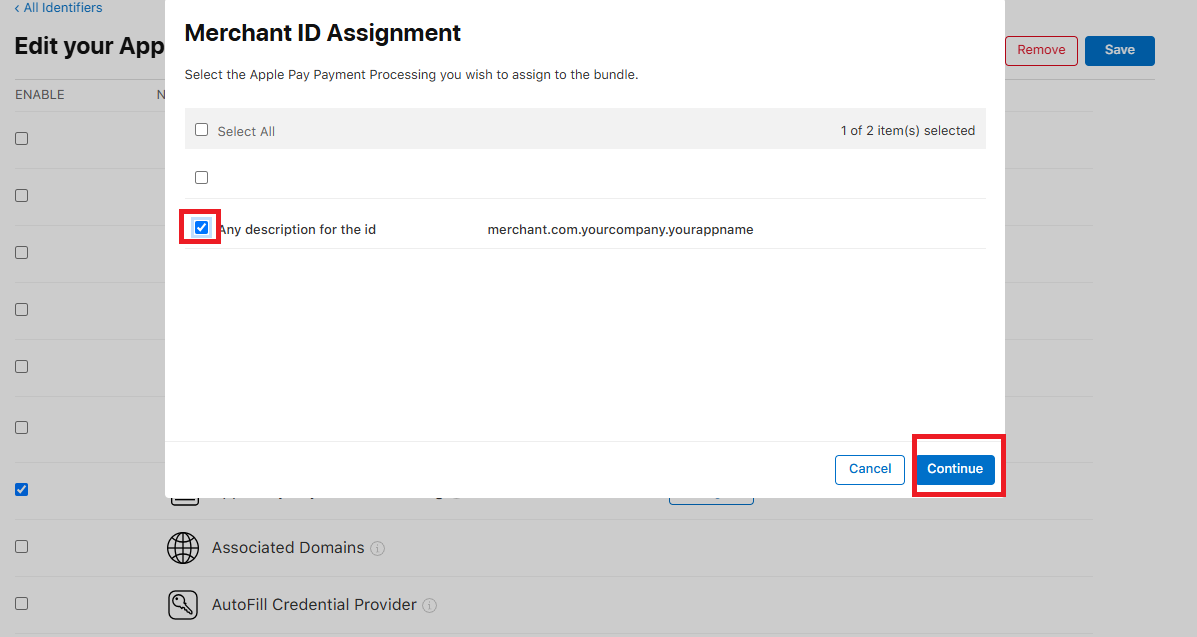
Task: Uncheck the merchant.com.yourcompany.yourappname checkbox
Action: coord(202,228)
